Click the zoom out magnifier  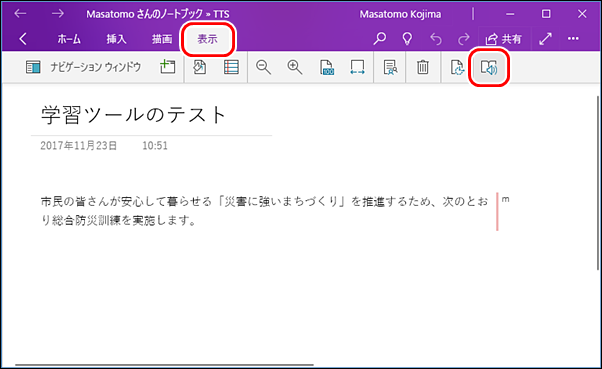tap(263, 67)
